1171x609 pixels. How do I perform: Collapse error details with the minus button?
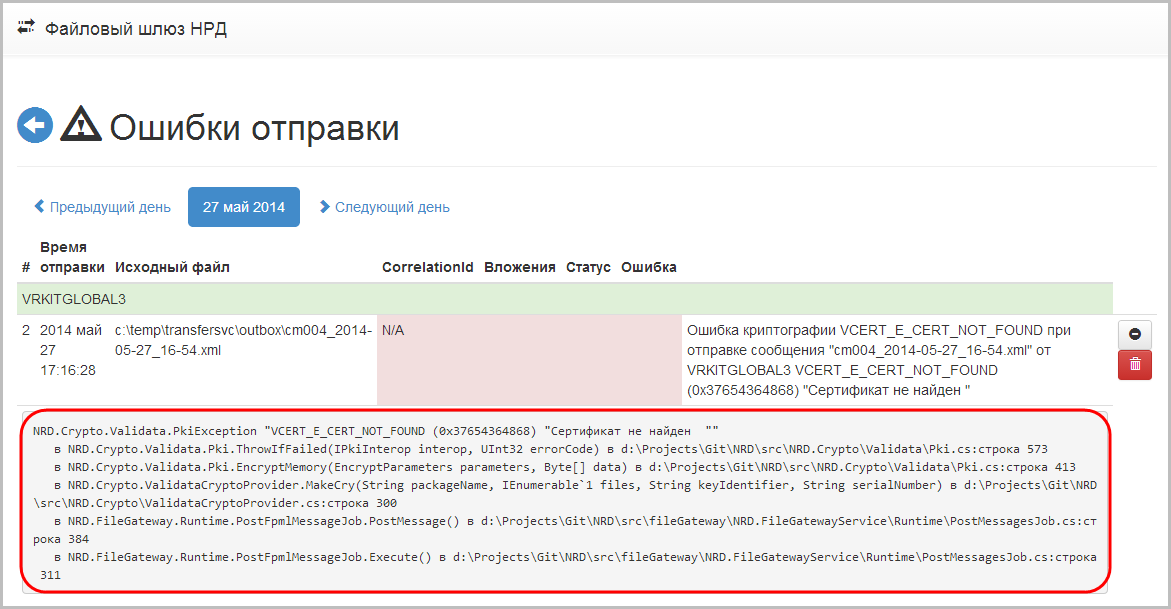[1134, 334]
